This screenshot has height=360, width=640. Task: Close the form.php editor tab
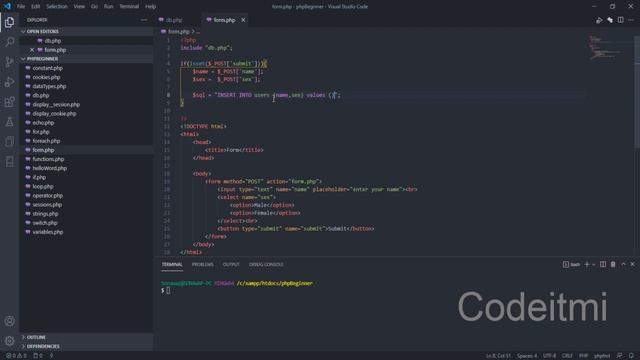pos(243,20)
